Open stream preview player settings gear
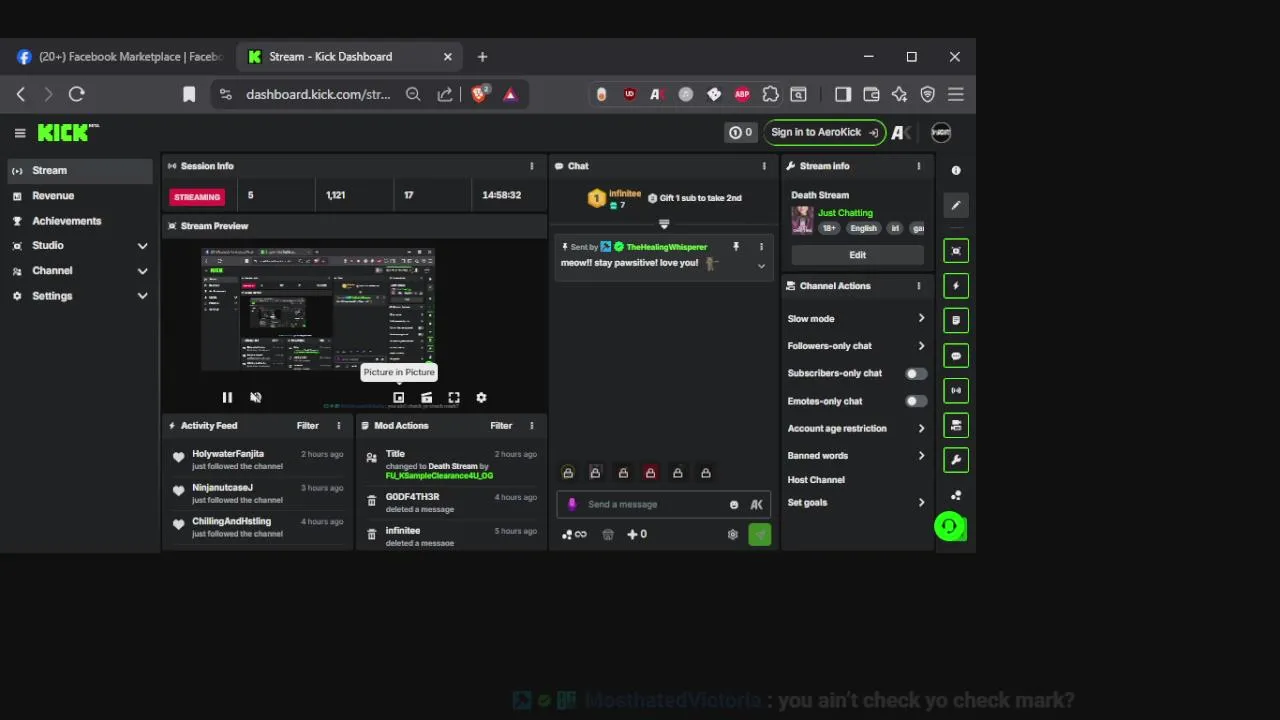Viewport: 1280px width, 720px height. pyautogui.click(x=481, y=397)
